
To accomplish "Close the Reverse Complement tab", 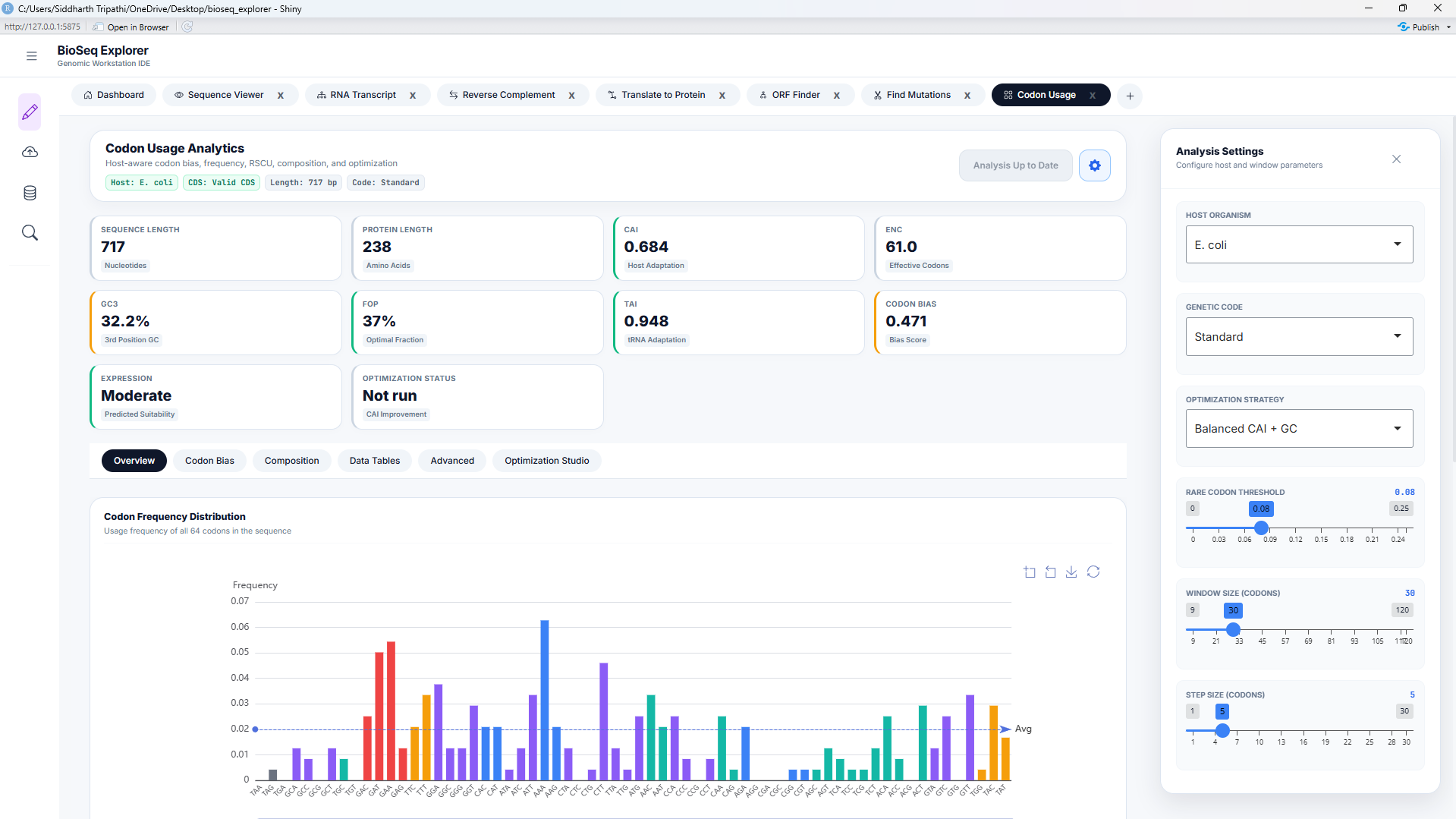I will [572, 96].
